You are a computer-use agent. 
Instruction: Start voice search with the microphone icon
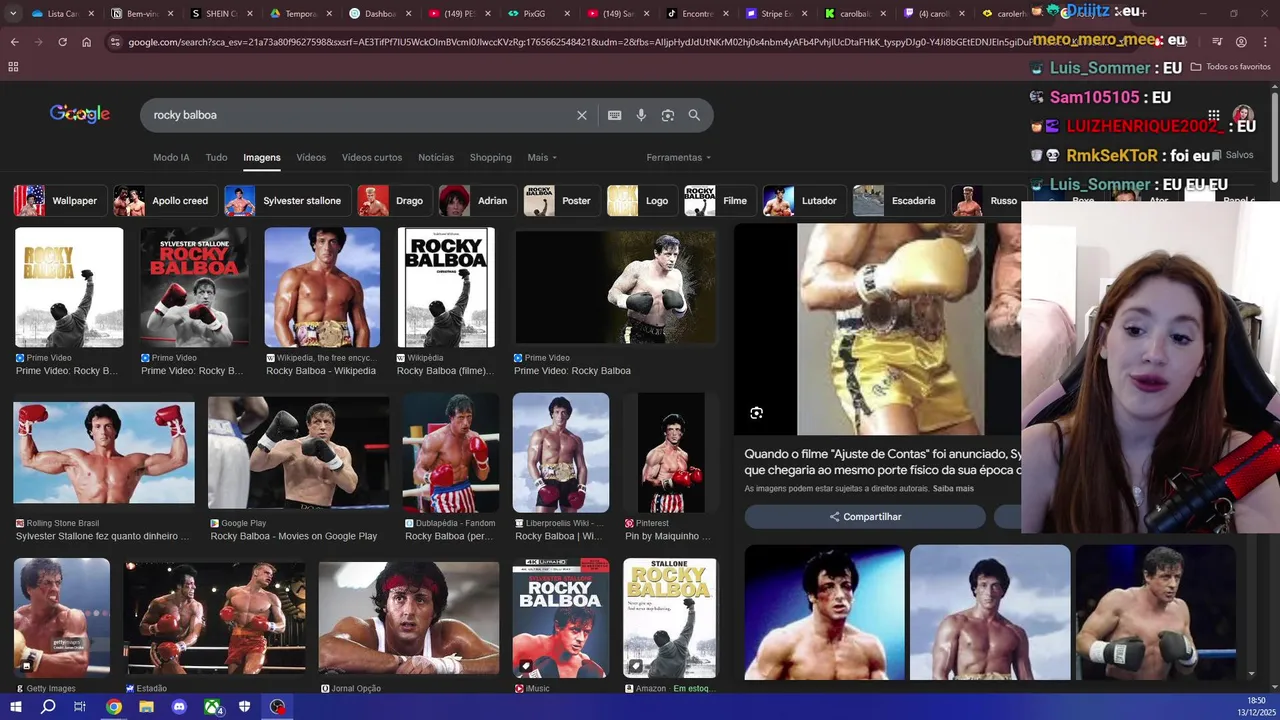tap(641, 115)
